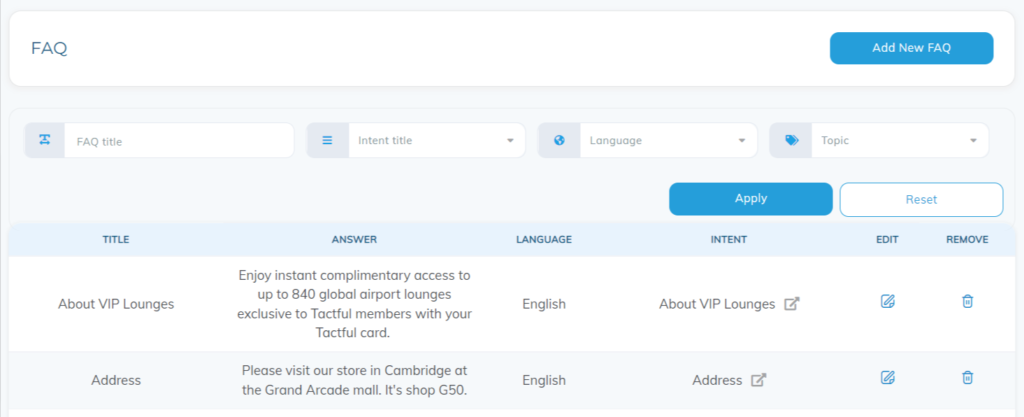
Task: Click the TITLE column header
Action: [116, 239]
